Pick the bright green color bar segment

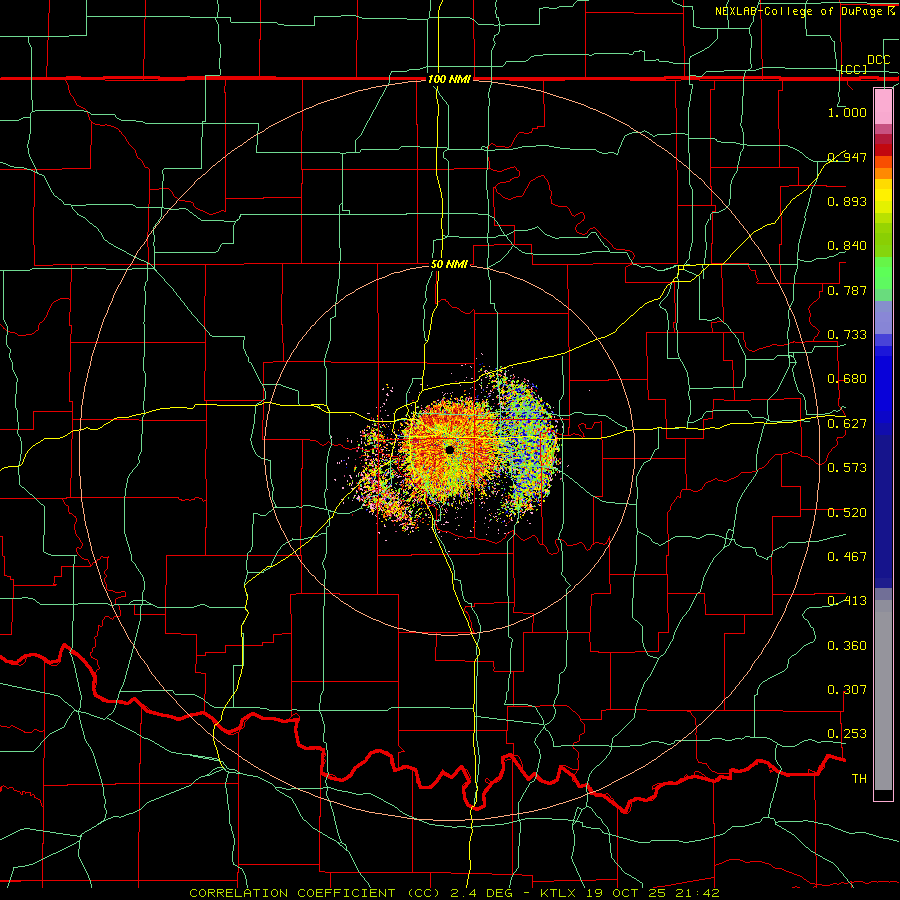click(x=883, y=273)
